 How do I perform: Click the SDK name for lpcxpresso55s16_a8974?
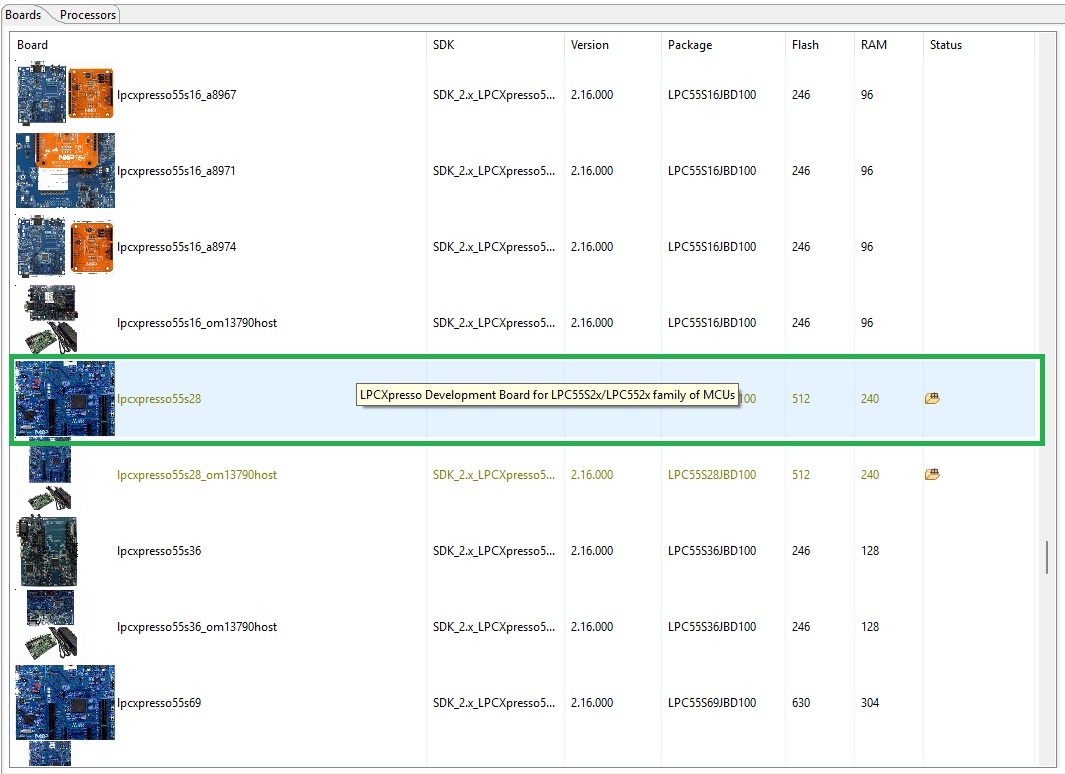494,246
